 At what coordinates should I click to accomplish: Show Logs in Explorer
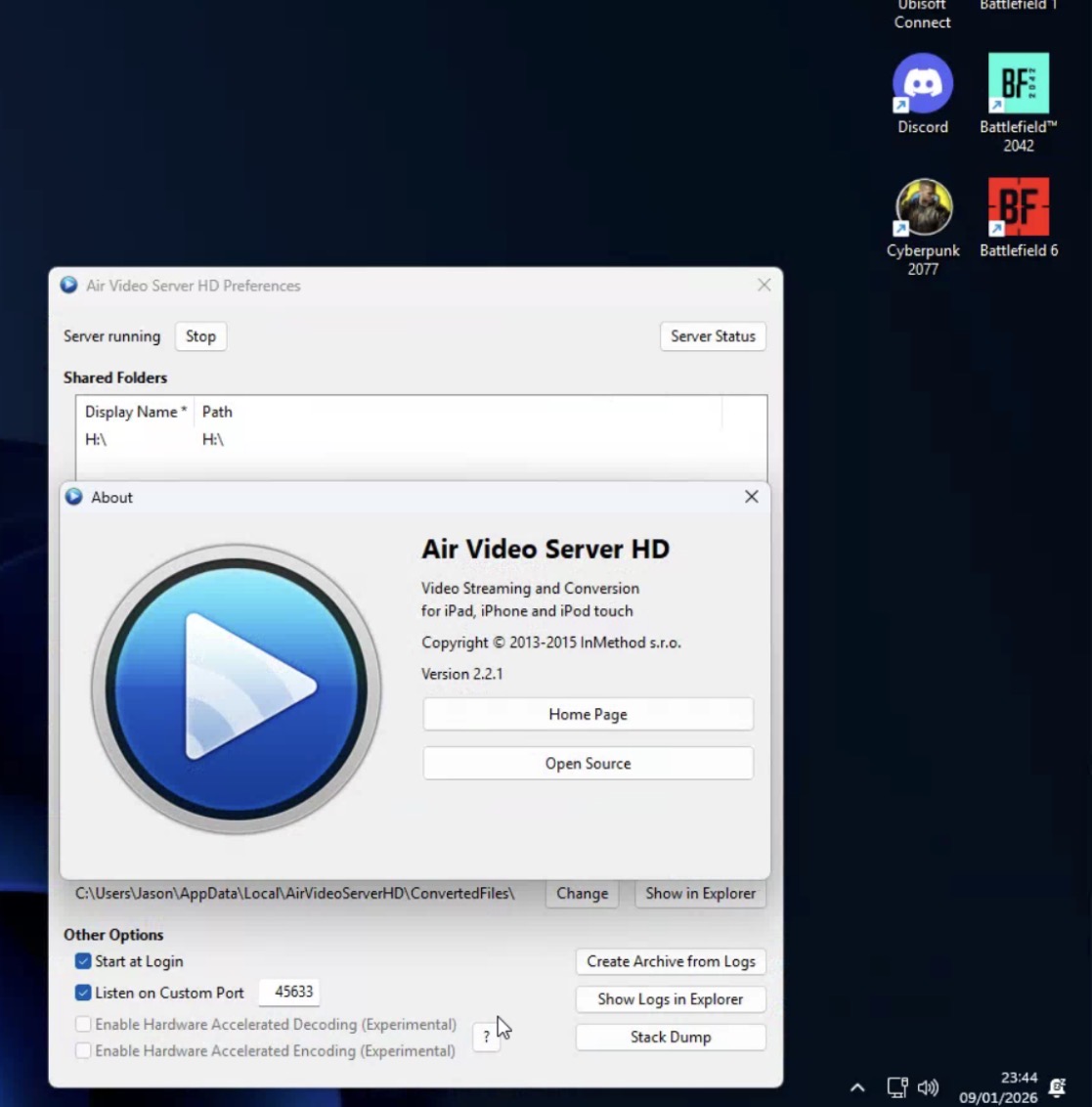point(671,999)
